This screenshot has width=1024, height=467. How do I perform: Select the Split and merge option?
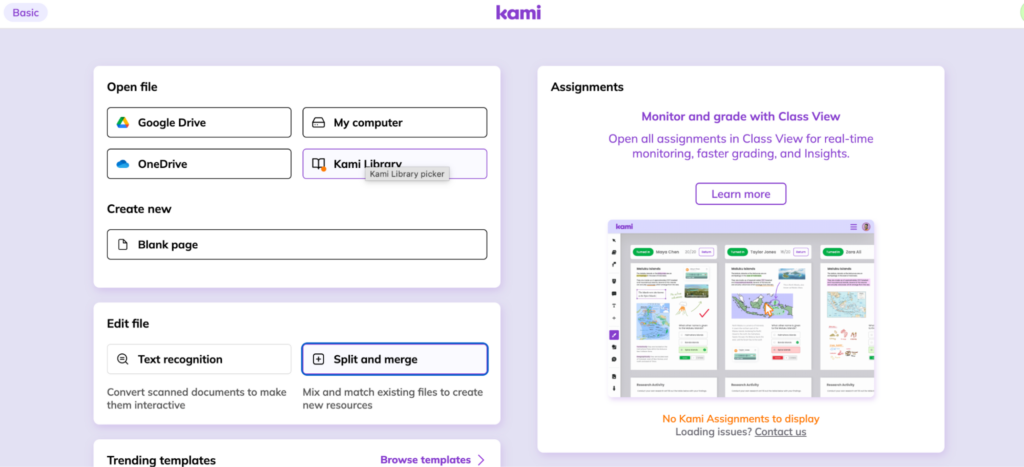pyautogui.click(x=394, y=359)
